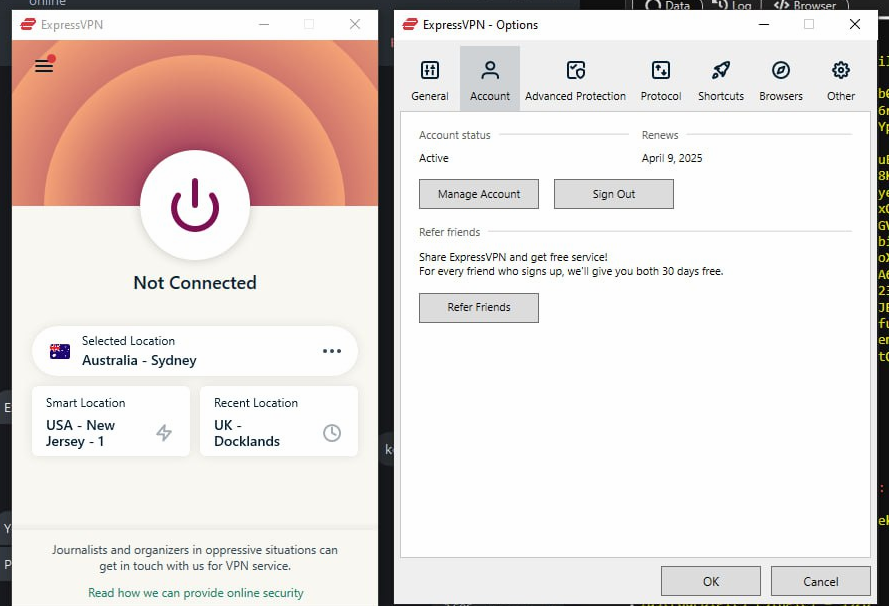889x606 pixels.
Task: Click the 'Active' account status value
Action: (x=434, y=158)
